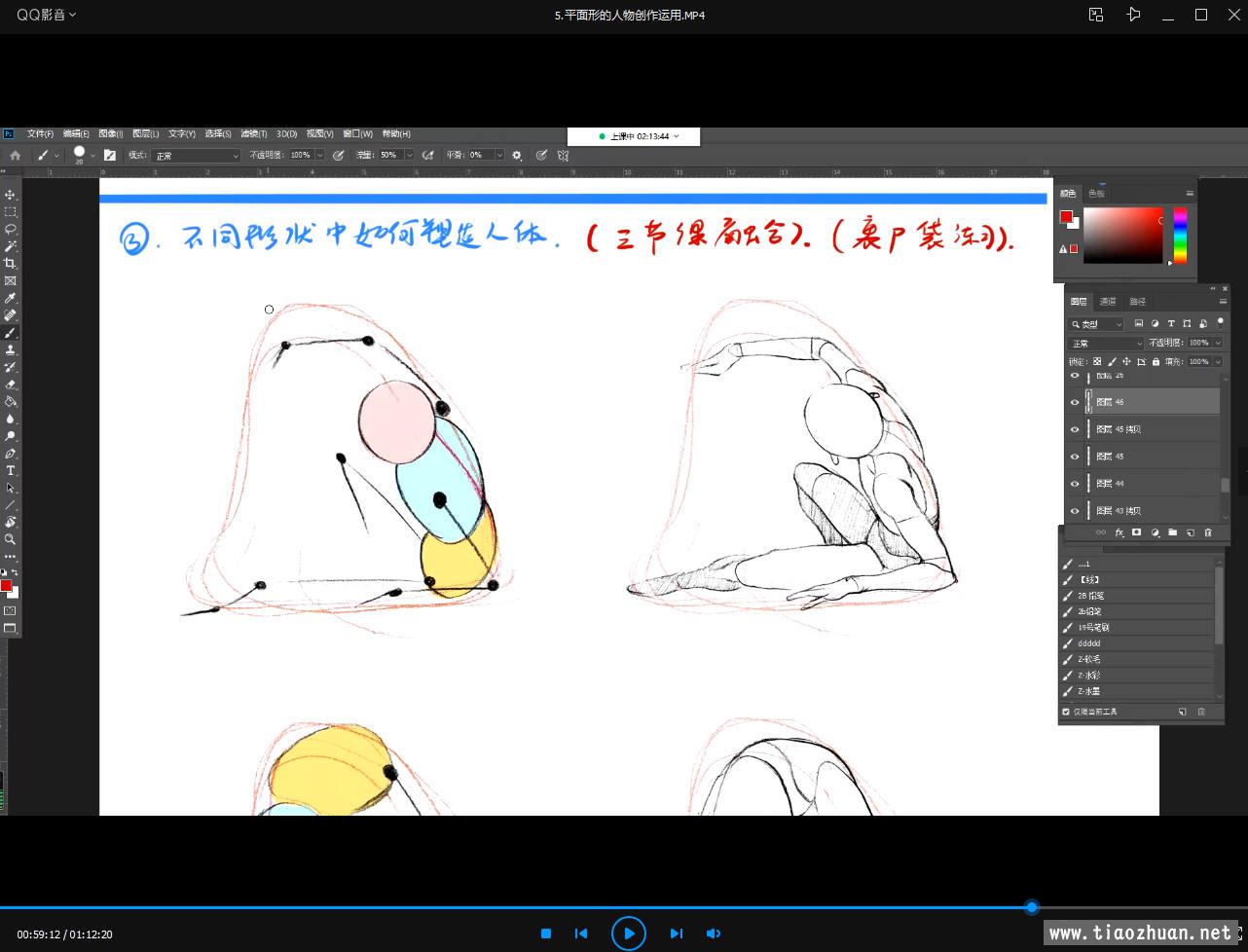Delete layer using the trash icon

pos(1208,532)
